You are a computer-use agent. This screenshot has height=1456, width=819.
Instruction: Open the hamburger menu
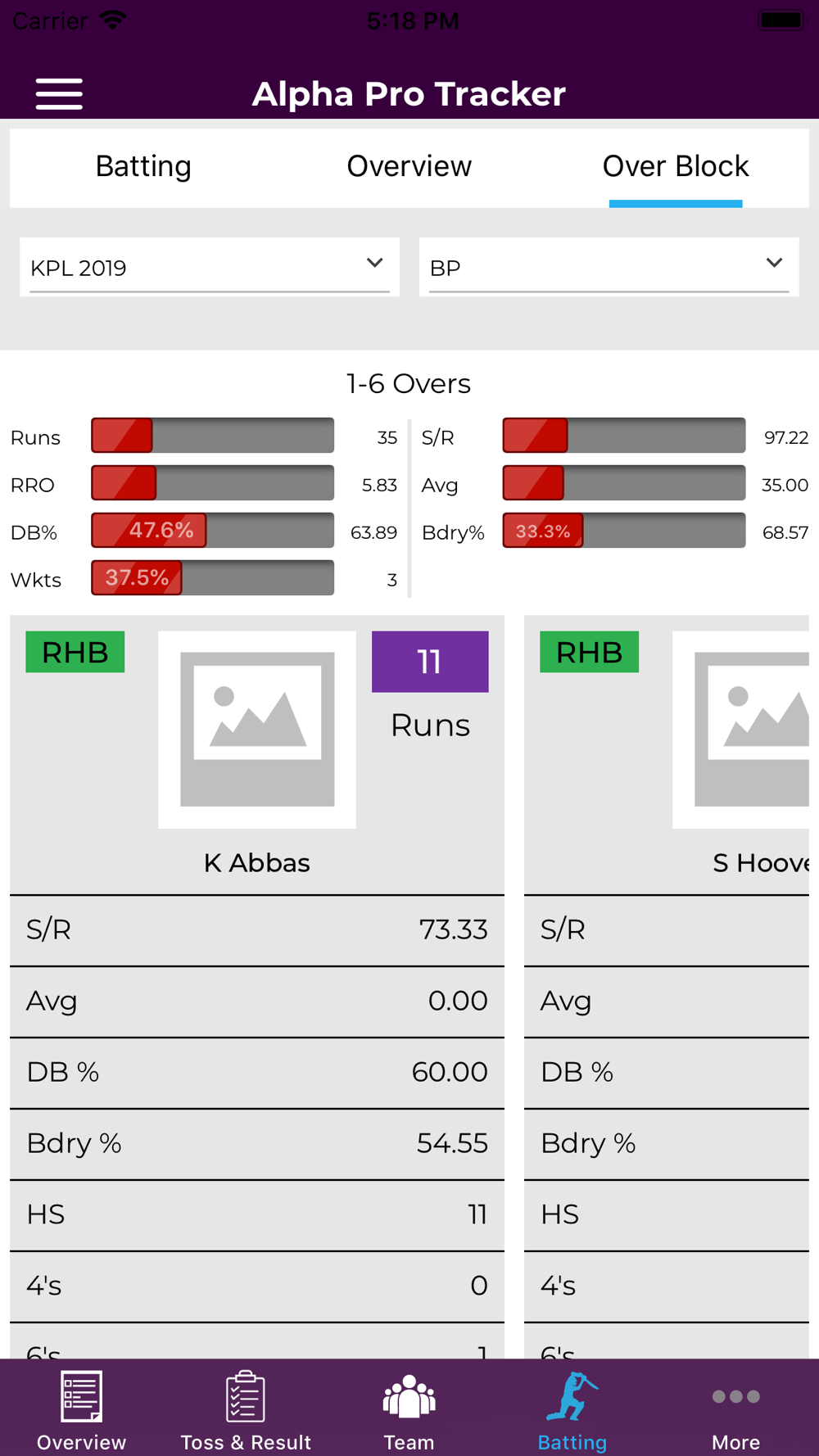(59, 93)
